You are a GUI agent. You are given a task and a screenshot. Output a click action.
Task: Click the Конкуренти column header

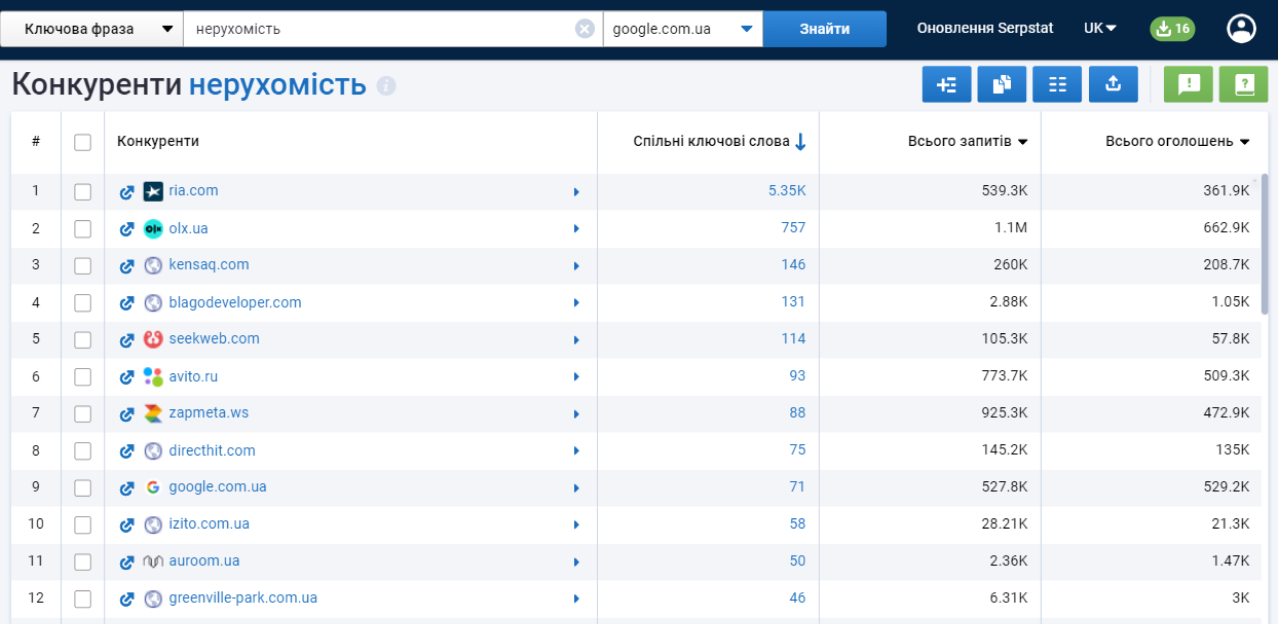point(158,141)
